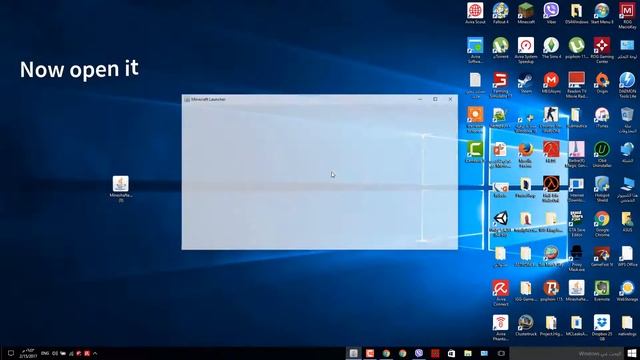Click the Windows search box on taskbar
640x360 pixels.
[567, 353]
